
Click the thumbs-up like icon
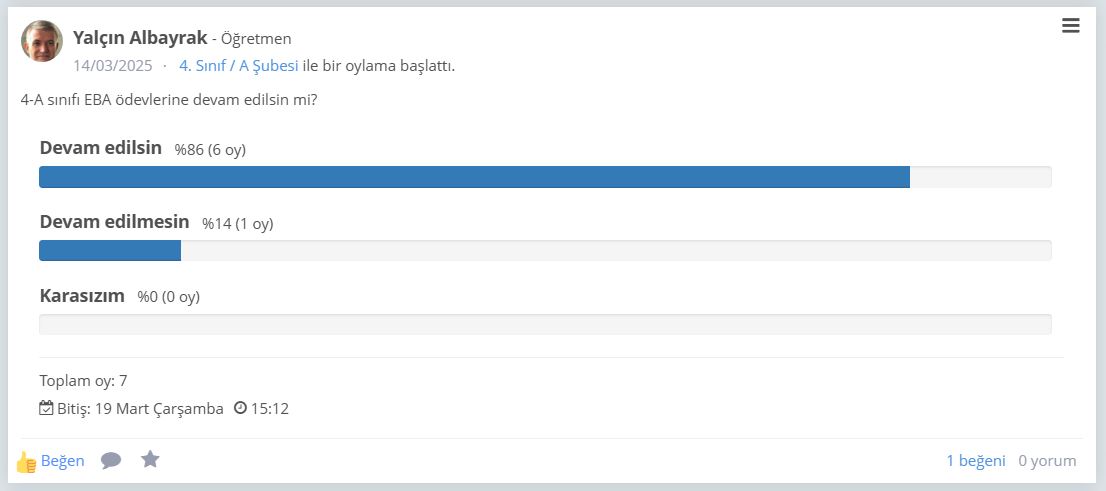pyautogui.click(x=26, y=462)
